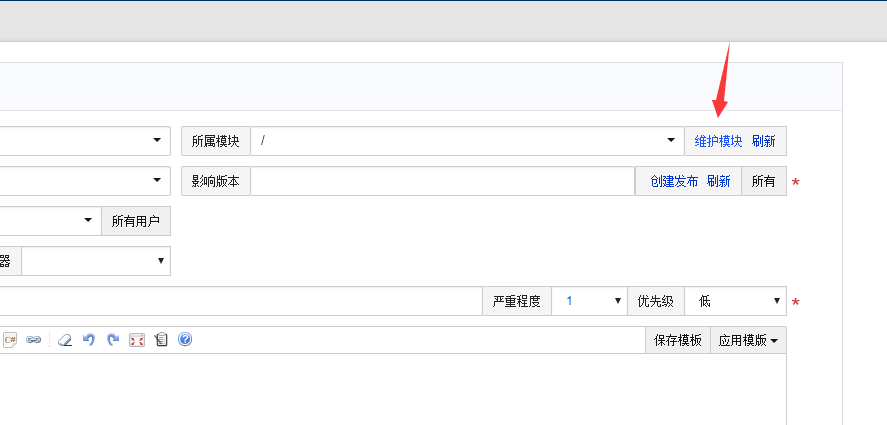Click the eraser clear formatting icon

click(65, 340)
